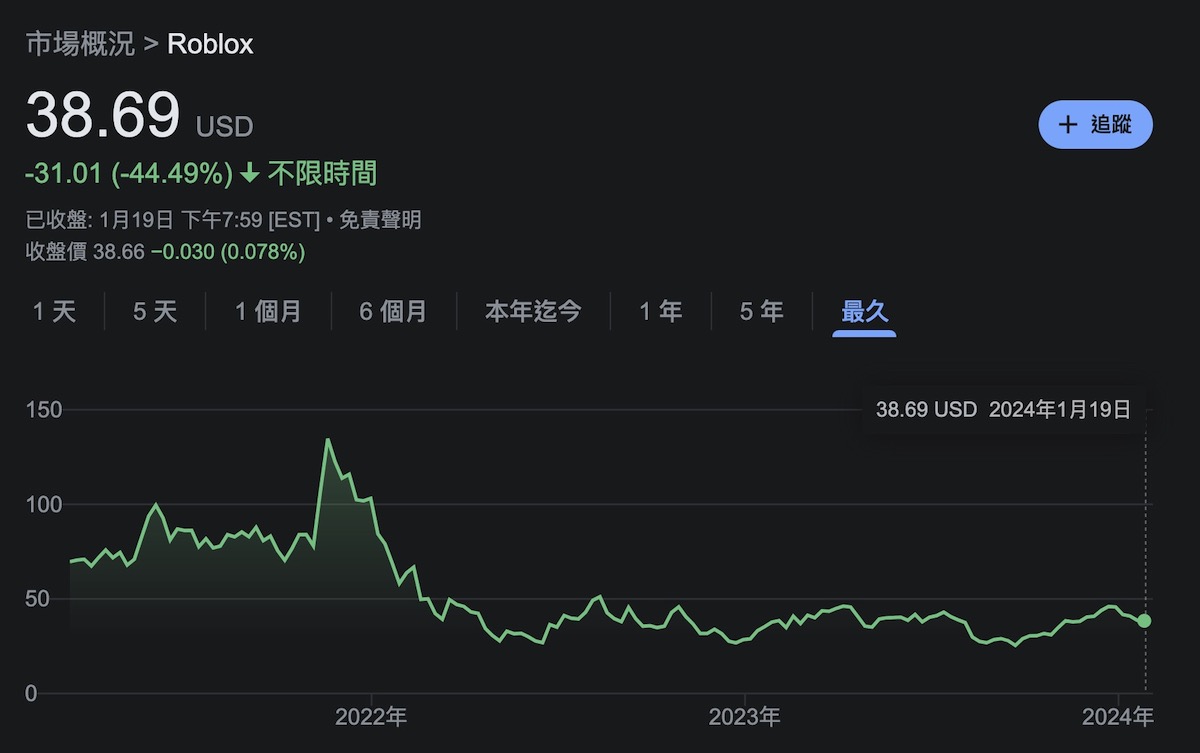Image resolution: width=1200 pixels, height=753 pixels.
Task: Click the USD currency label beside the price
Action: (x=225, y=127)
